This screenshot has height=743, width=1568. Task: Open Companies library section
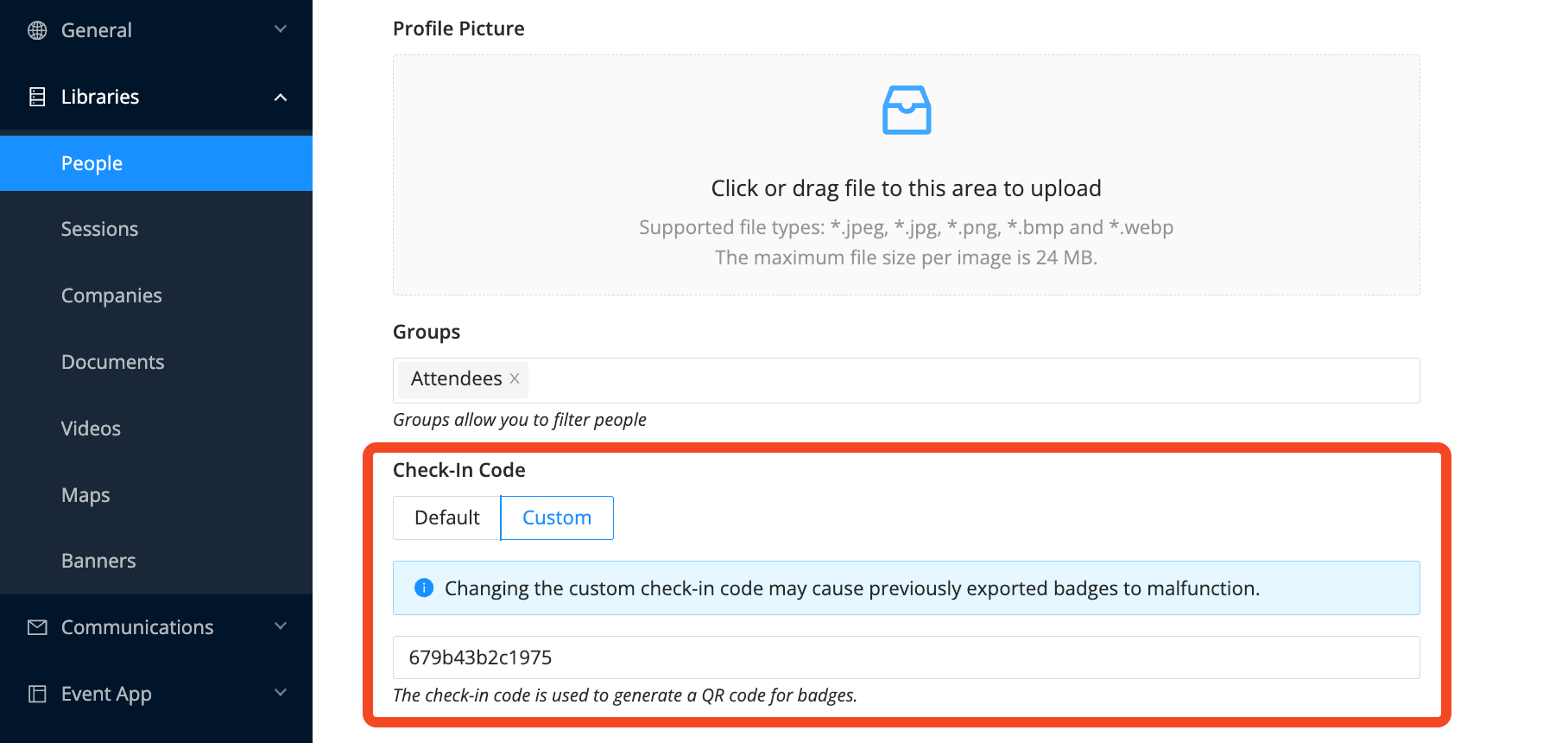(111, 295)
